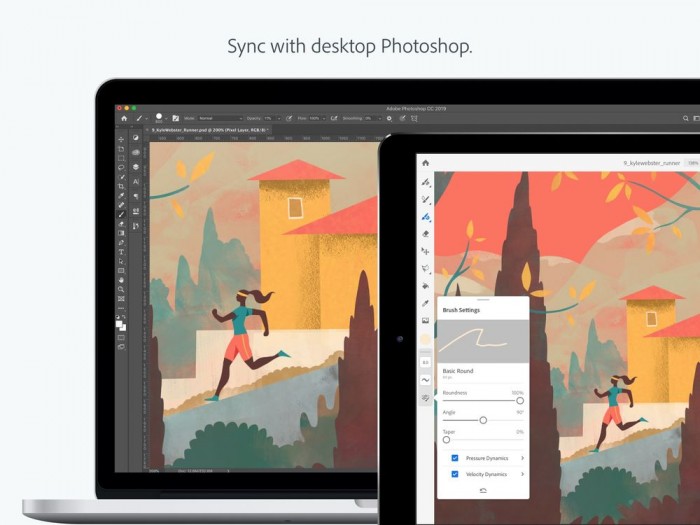700x525 pixels.
Task: Select the Rectangle shape tool
Action: (x=121, y=271)
